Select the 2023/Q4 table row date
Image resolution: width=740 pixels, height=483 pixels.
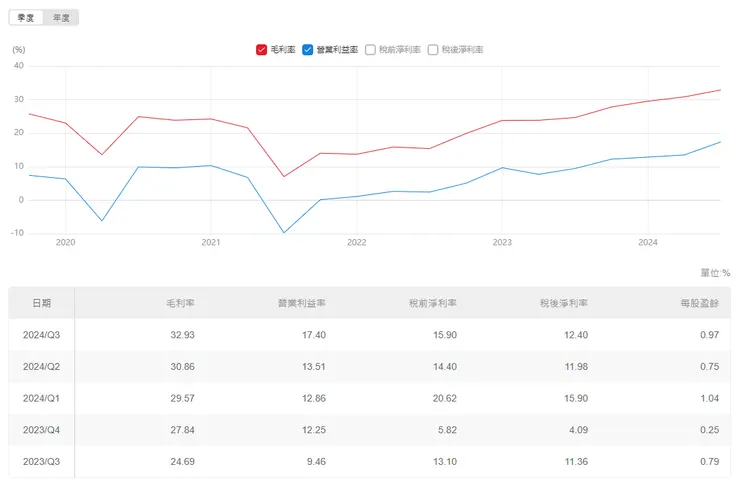[x=41, y=430]
